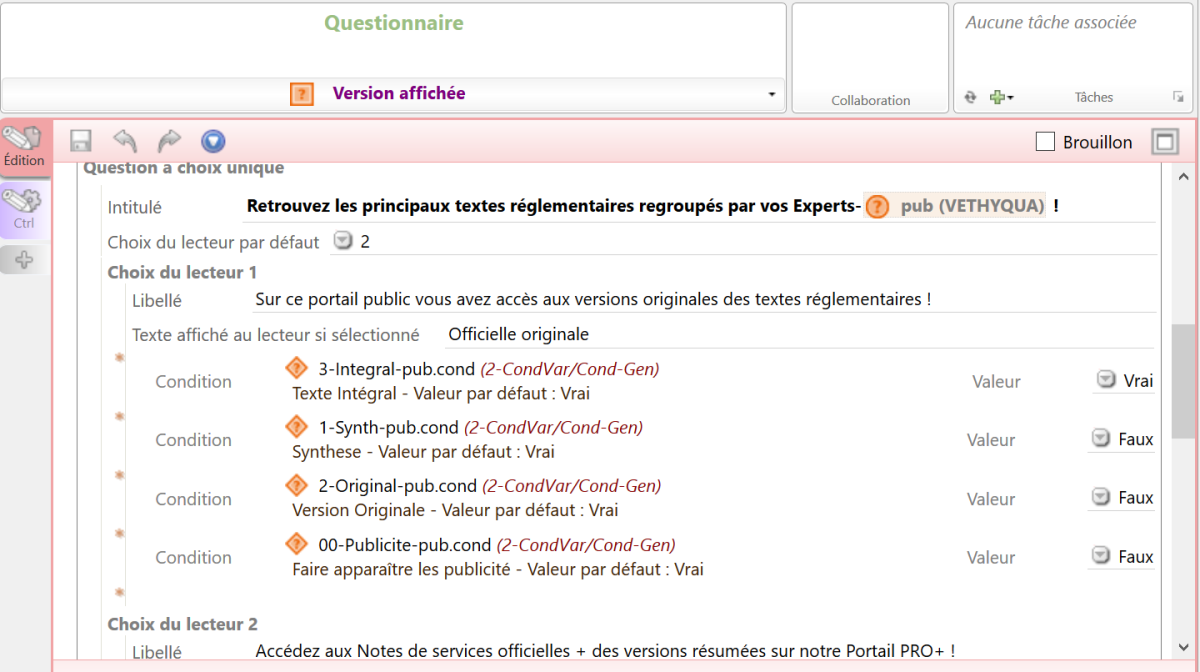Click the save disk icon in toolbar
The width and height of the screenshot is (1200, 672).
point(80,141)
